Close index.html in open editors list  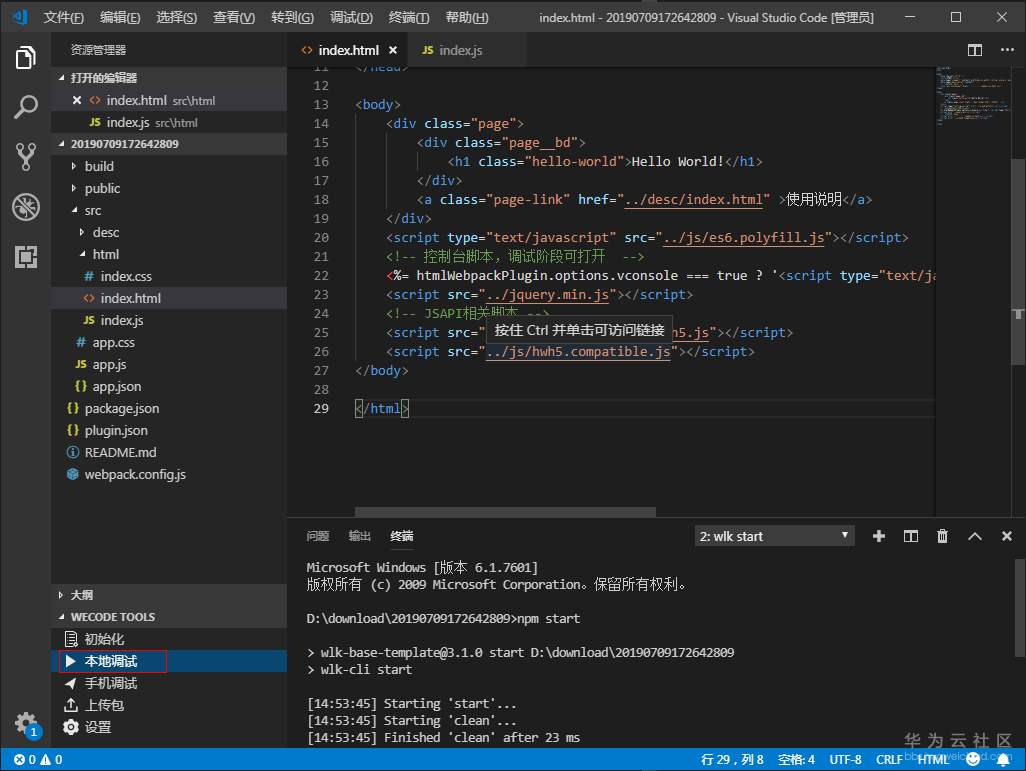[x=77, y=100]
